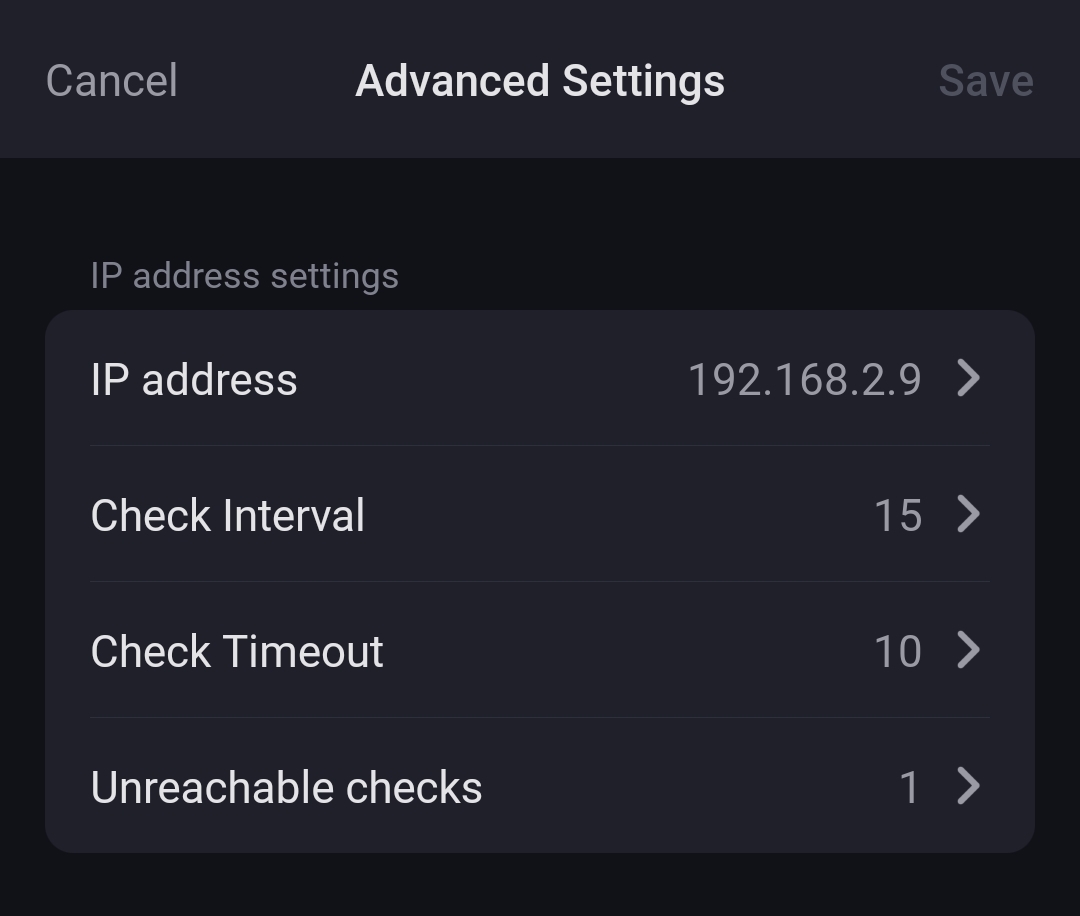Click the "IP address" label text
The height and width of the screenshot is (916, 1080).
194,380
